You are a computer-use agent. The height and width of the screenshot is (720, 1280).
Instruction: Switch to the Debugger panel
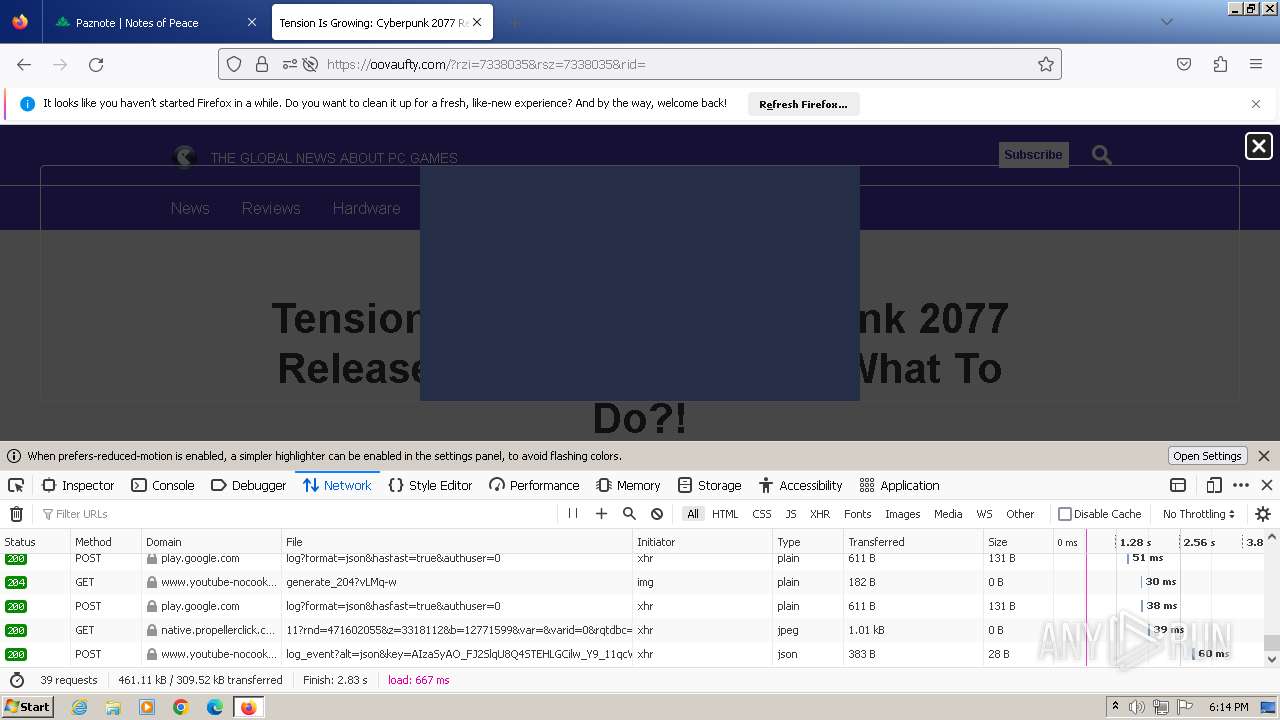(x=249, y=485)
